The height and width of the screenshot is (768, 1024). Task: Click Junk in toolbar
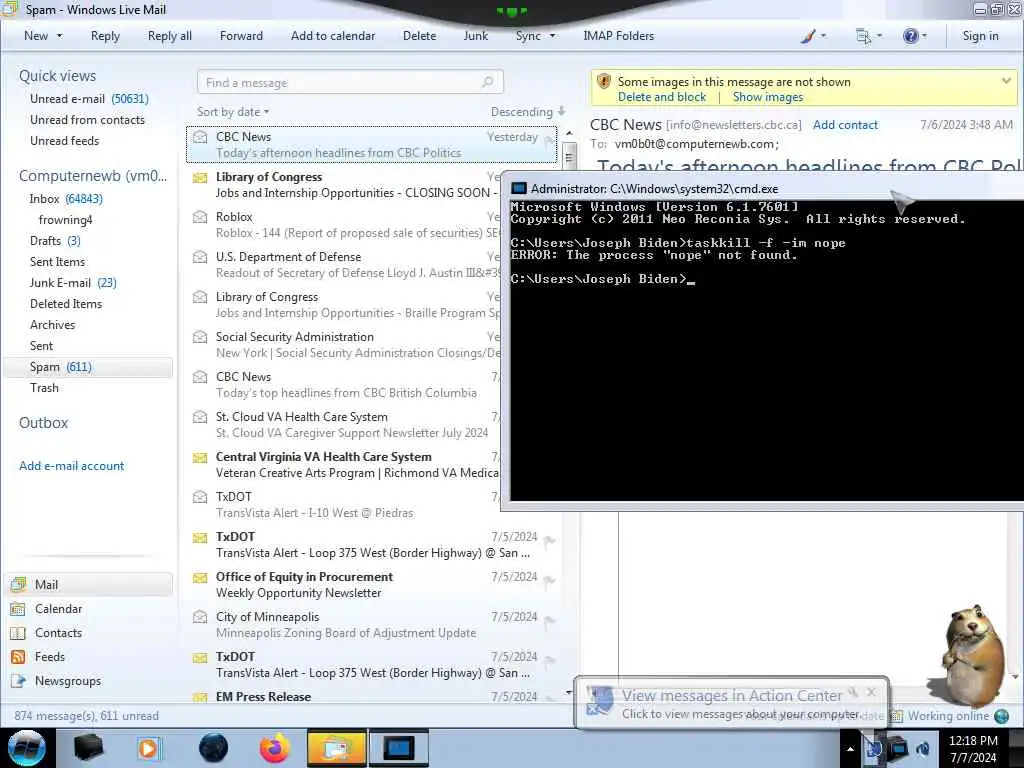[x=475, y=36]
